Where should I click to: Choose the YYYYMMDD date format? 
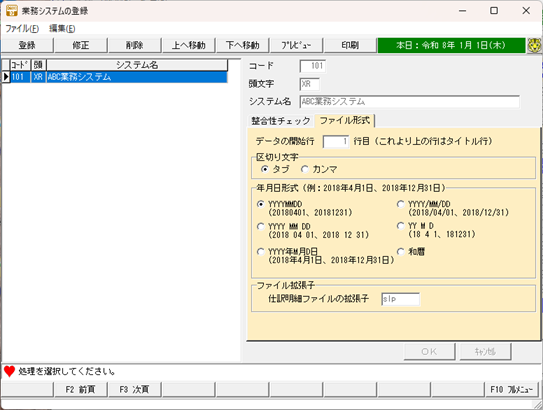coord(261,204)
